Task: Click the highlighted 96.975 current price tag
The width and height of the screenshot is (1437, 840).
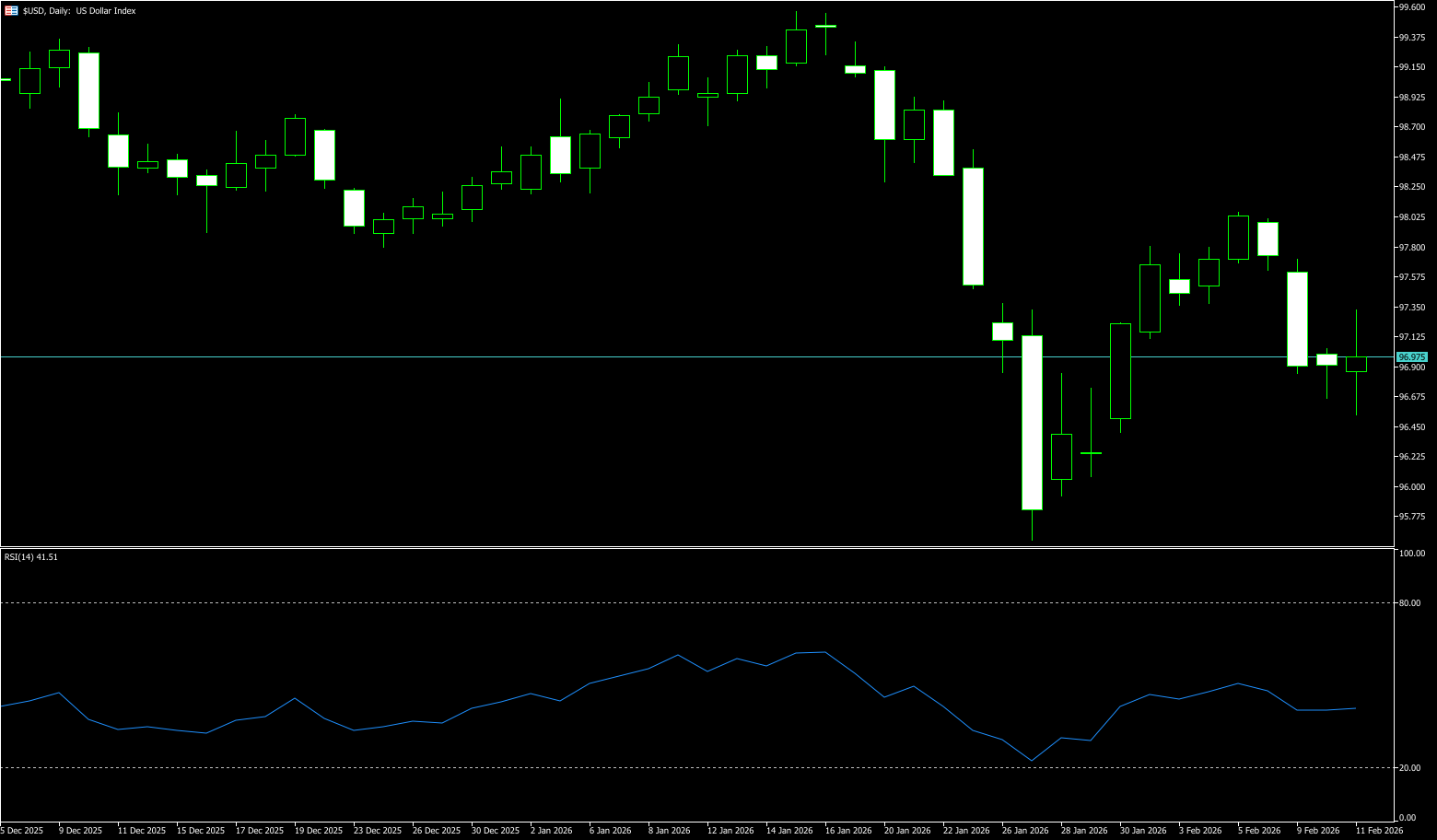Action: click(1411, 357)
